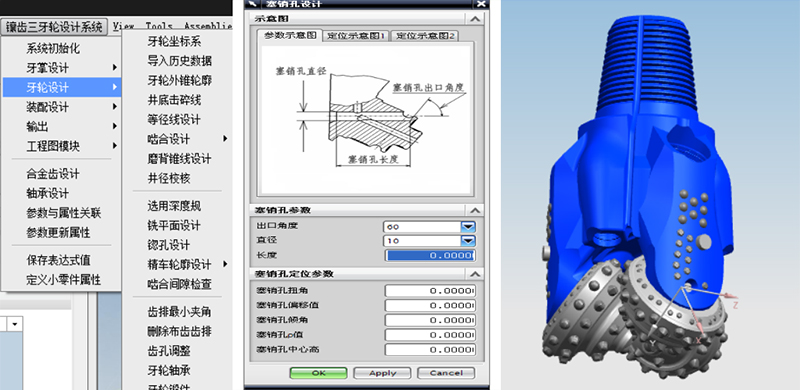Collapse the 塞销孔参数 section
Viewport: 800px width, 390px height.
coord(476,210)
